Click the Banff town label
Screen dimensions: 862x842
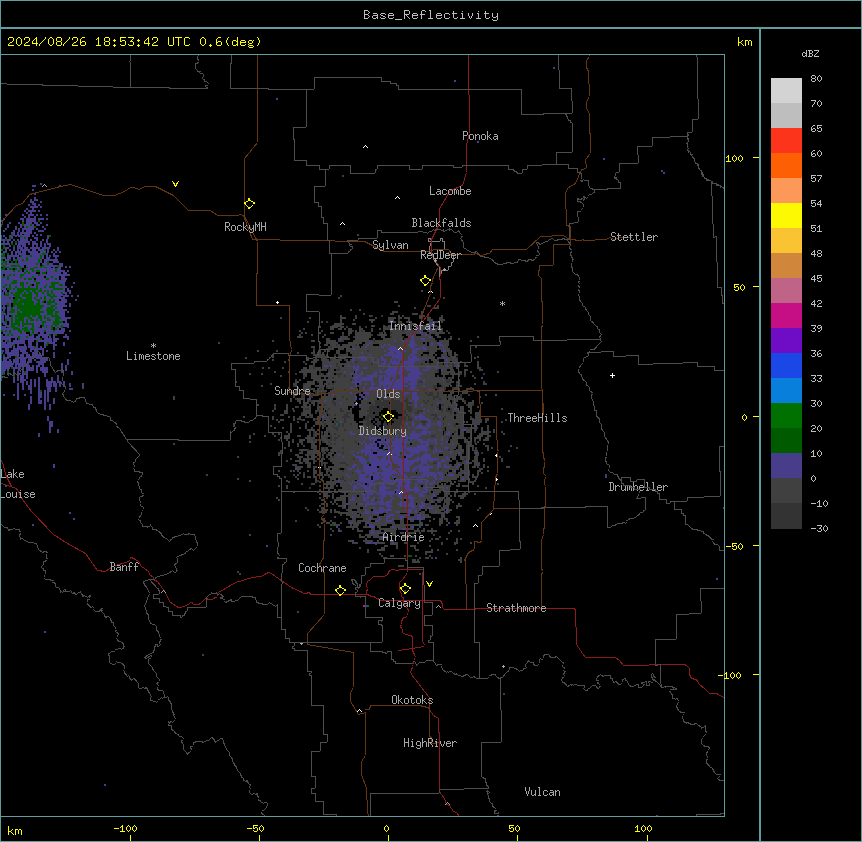pyautogui.click(x=124, y=567)
